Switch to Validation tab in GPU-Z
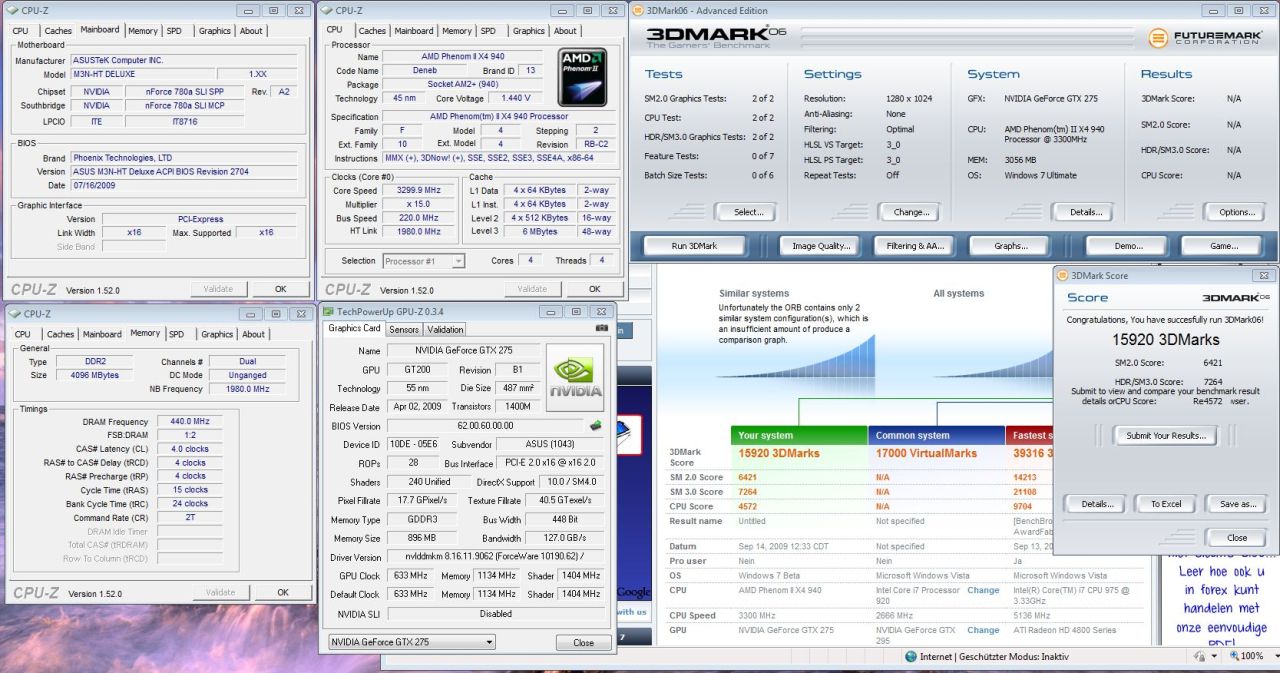The height and width of the screenshot is (673, 1280). point(445,329)
